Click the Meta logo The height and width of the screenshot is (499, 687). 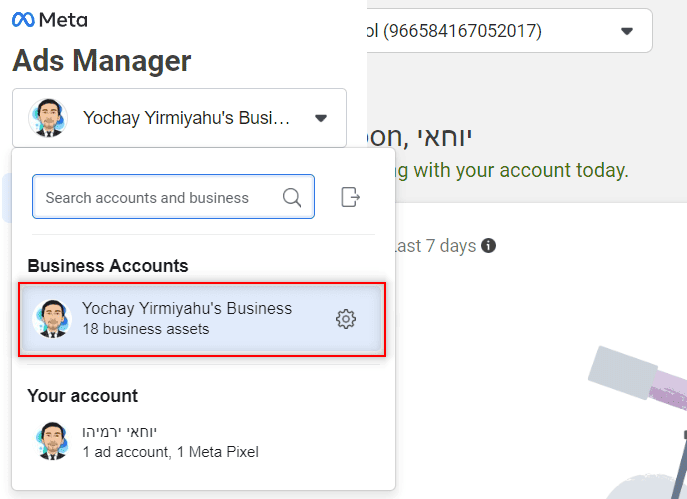[x=50, y=20]
